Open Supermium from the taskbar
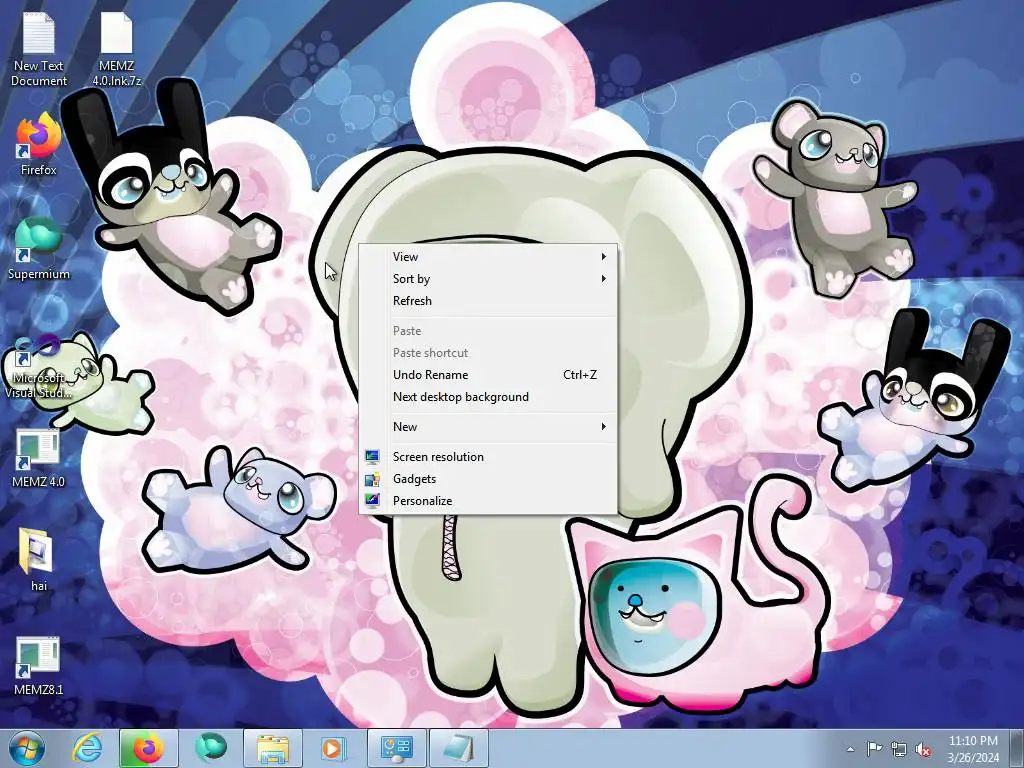1024x768 pixels. 210,748
